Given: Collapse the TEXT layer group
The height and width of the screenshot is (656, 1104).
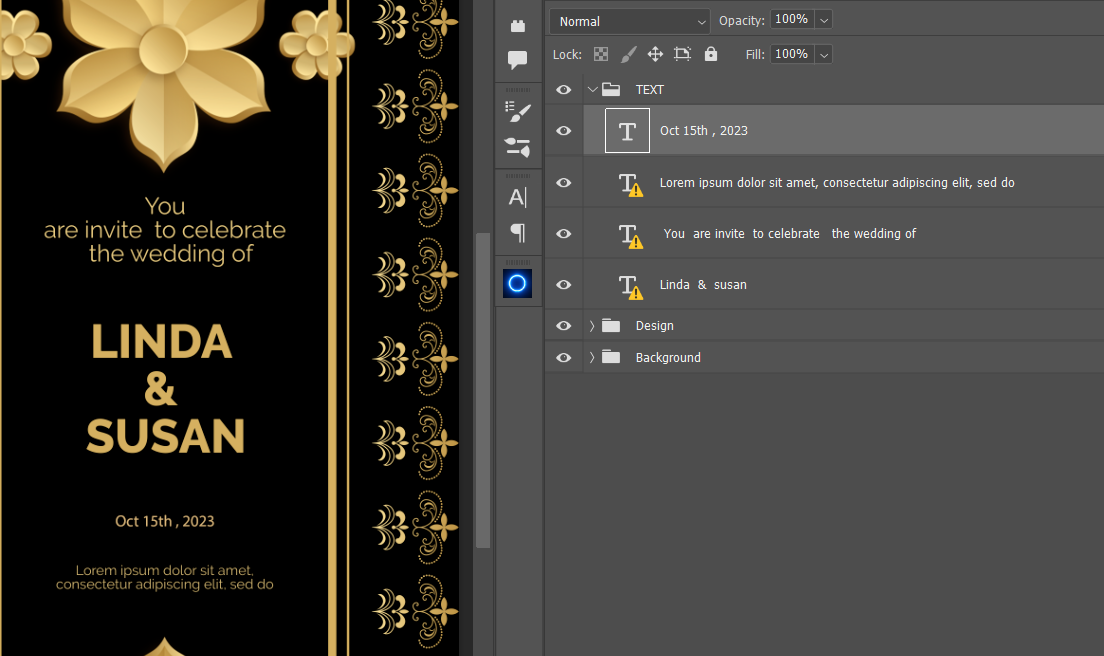Looking at the screenshot, I should point(592,90).
